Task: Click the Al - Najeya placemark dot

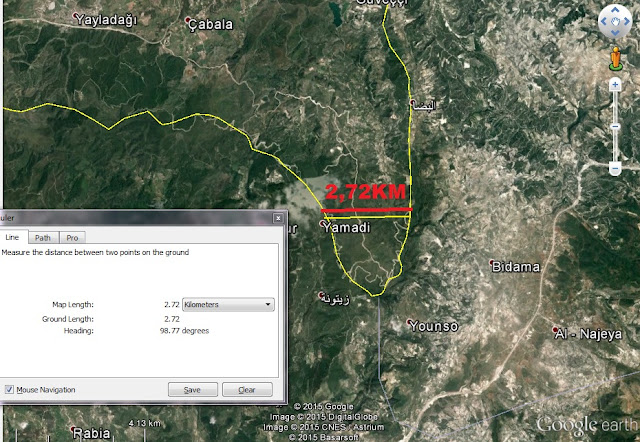Action: 555,329
